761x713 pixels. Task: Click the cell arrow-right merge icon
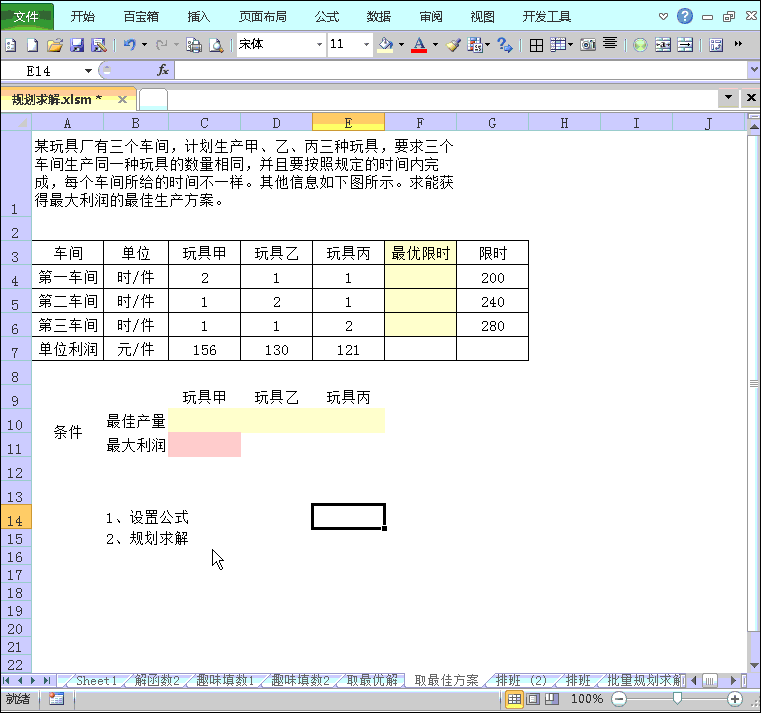685,45
